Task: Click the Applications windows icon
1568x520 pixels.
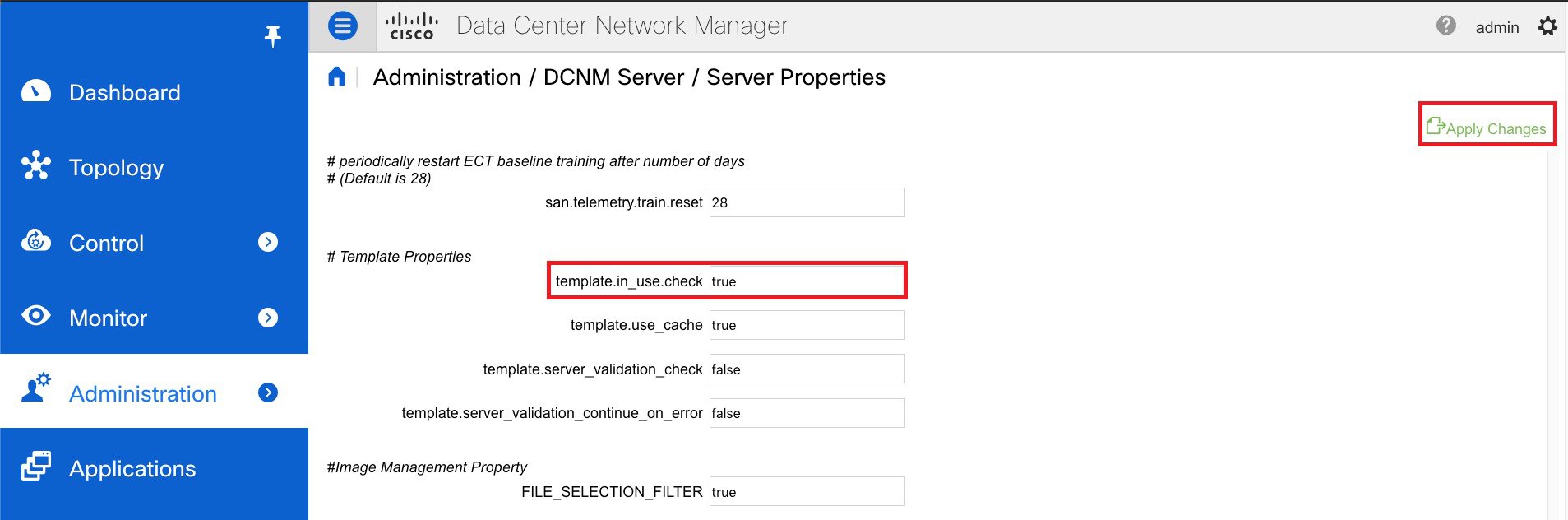Action: pyautogui.click(x=36, y=466)
